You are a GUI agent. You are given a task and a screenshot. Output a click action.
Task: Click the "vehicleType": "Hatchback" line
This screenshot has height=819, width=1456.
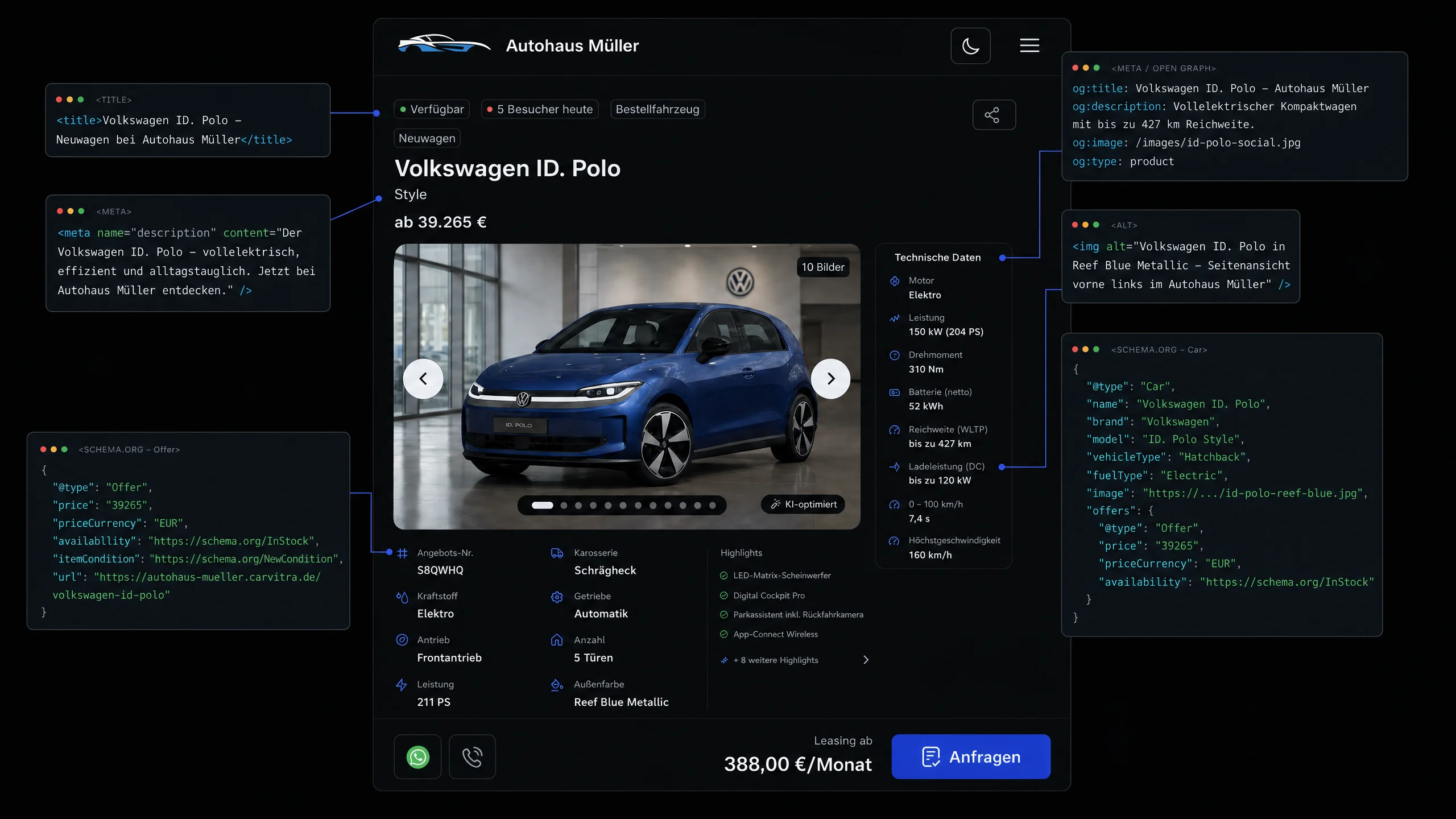coord(1168,457)
